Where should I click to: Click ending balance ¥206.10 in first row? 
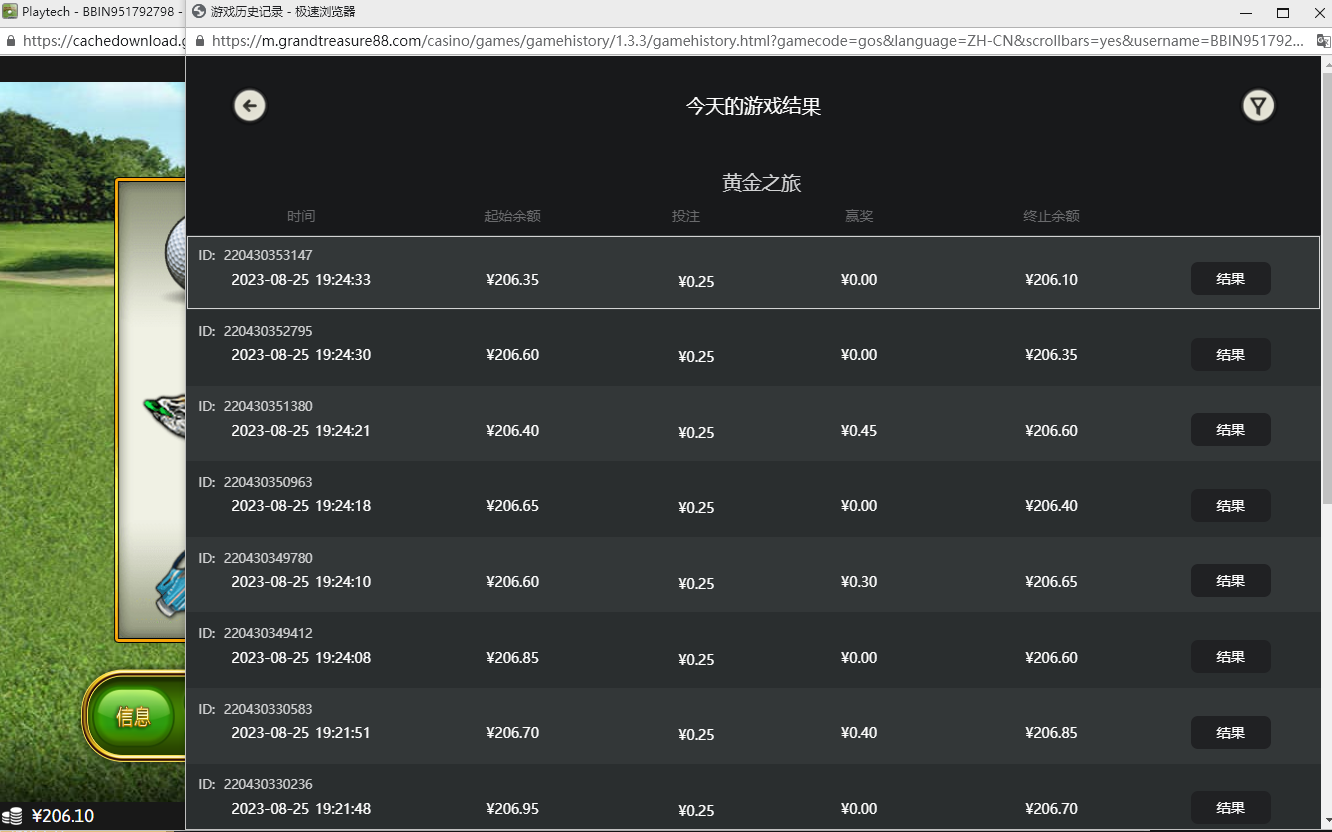point(1051,280)
